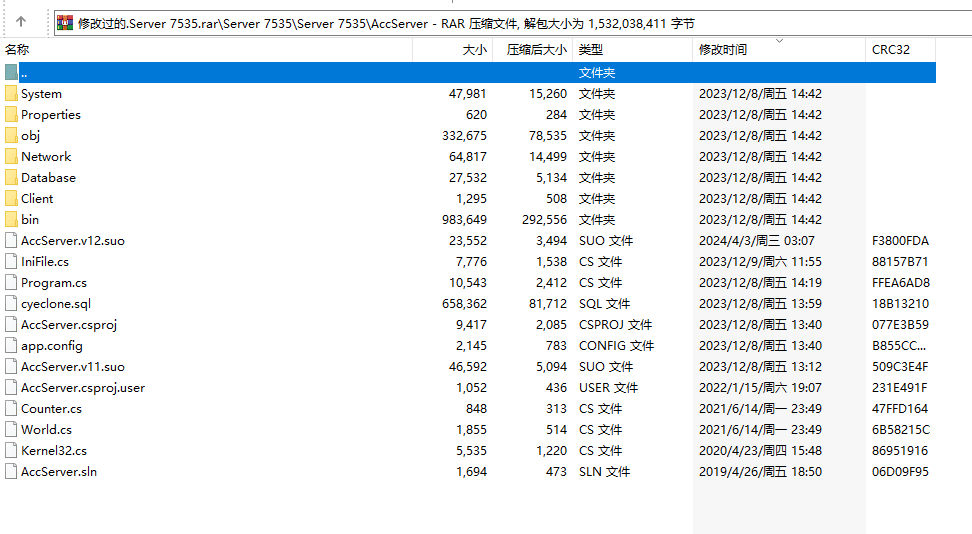Click the Database folder icon
The image size is (972, 534).
pyautogui.click(x=11, y=178)
